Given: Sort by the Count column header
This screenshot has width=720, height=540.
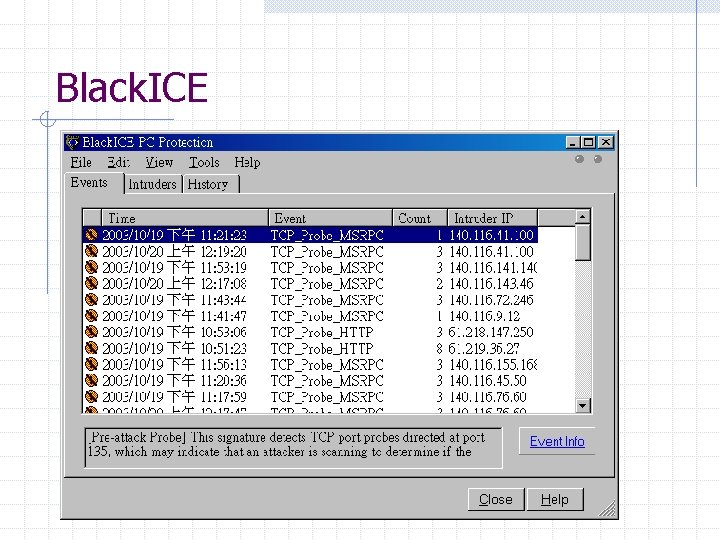Looking at the screenshot, I should click(x=420, y=218).
